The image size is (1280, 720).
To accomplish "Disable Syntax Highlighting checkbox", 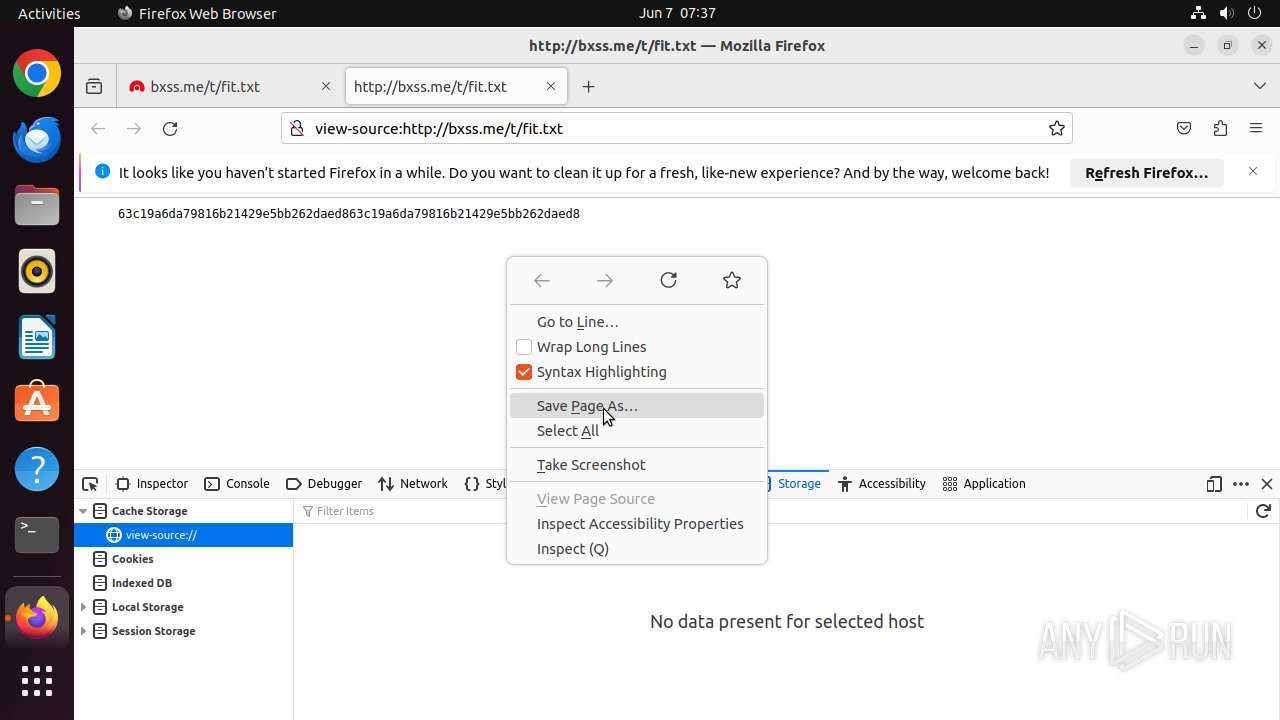I will pyautogui.click(x=524, y=372).
